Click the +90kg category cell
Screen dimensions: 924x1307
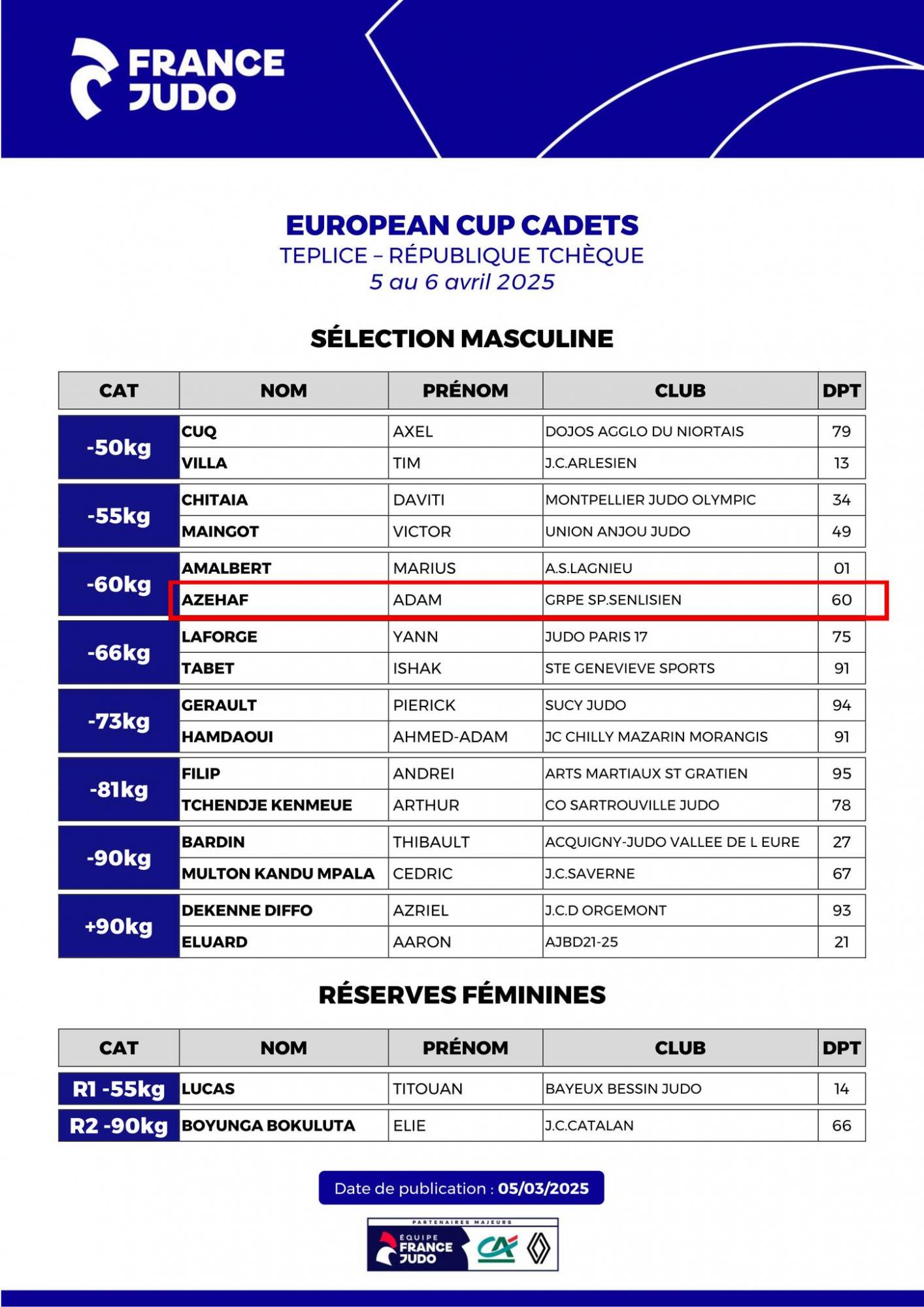119,926
